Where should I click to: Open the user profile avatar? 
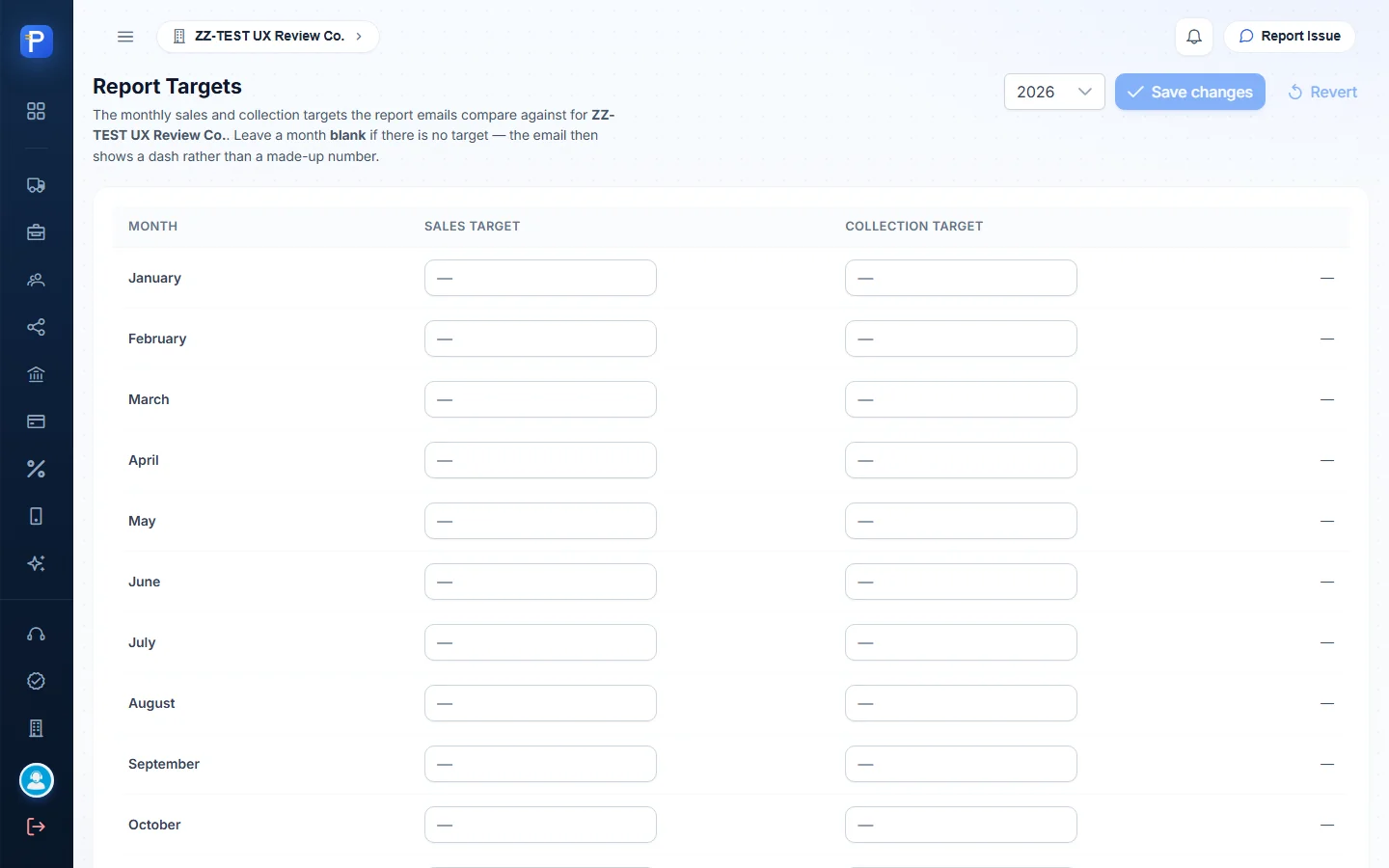tap(37, 780)
